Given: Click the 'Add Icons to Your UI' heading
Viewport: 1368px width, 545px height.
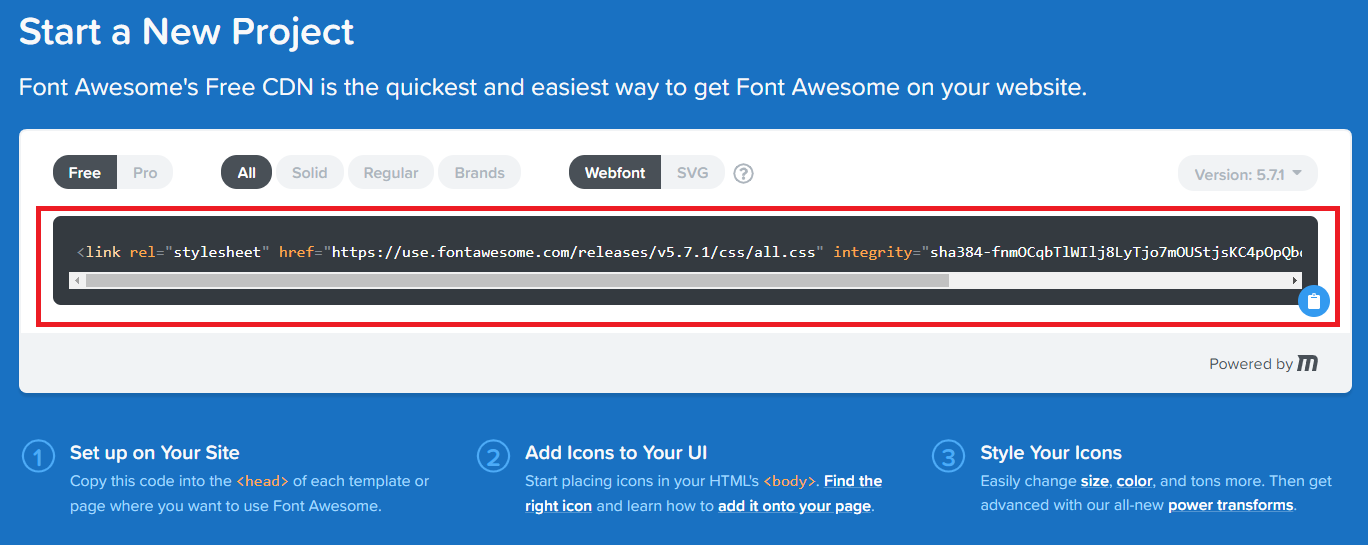Looking at the screenshot, I should [x=616, y=453].
